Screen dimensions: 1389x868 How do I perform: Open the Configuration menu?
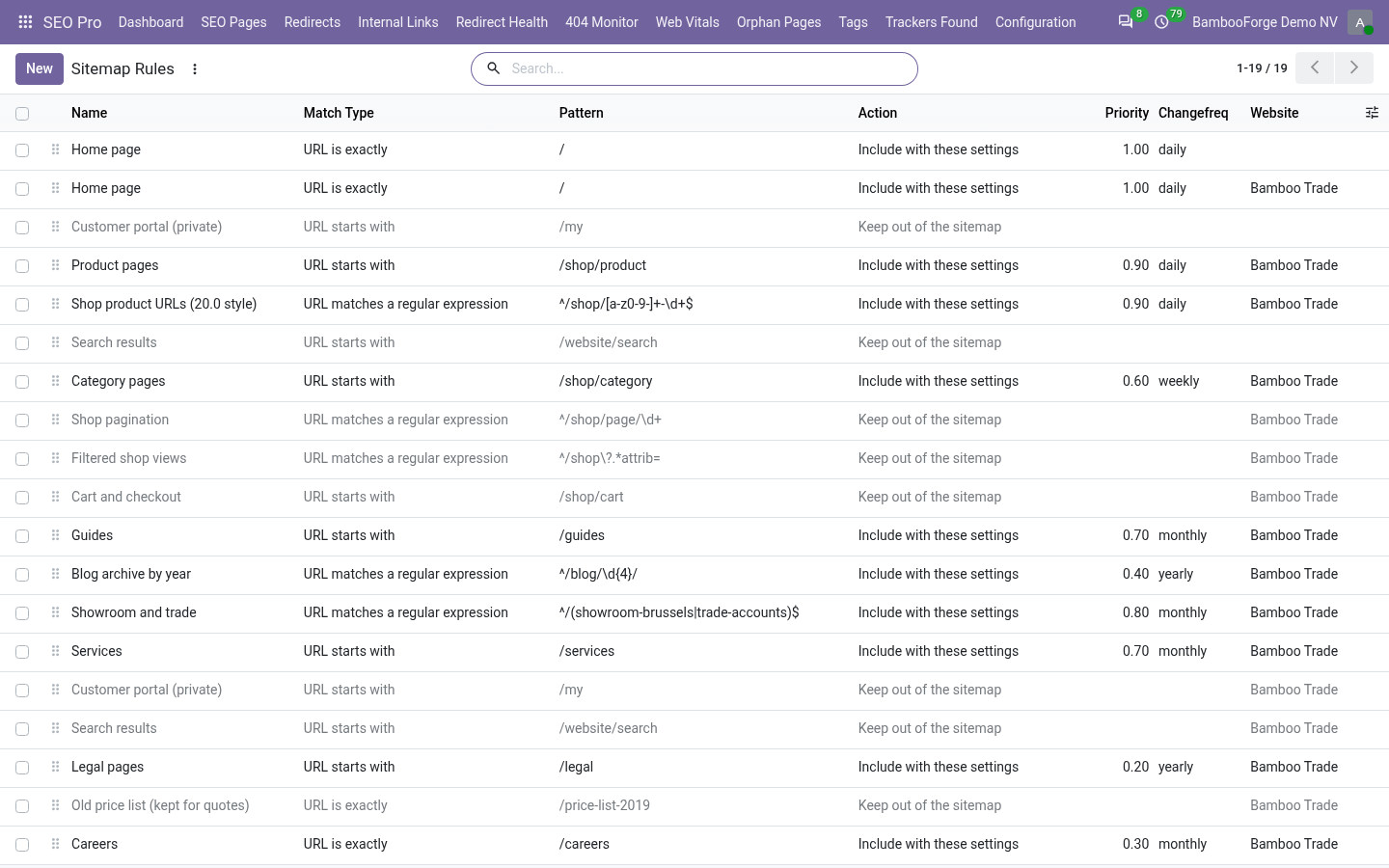pyautogui.click(x=1035, y=21)
